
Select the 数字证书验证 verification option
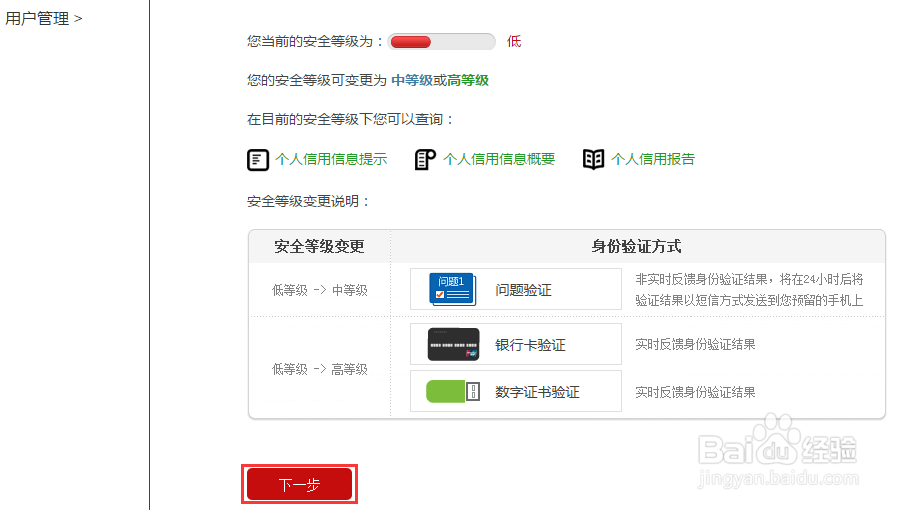click(x=515, y=391)
